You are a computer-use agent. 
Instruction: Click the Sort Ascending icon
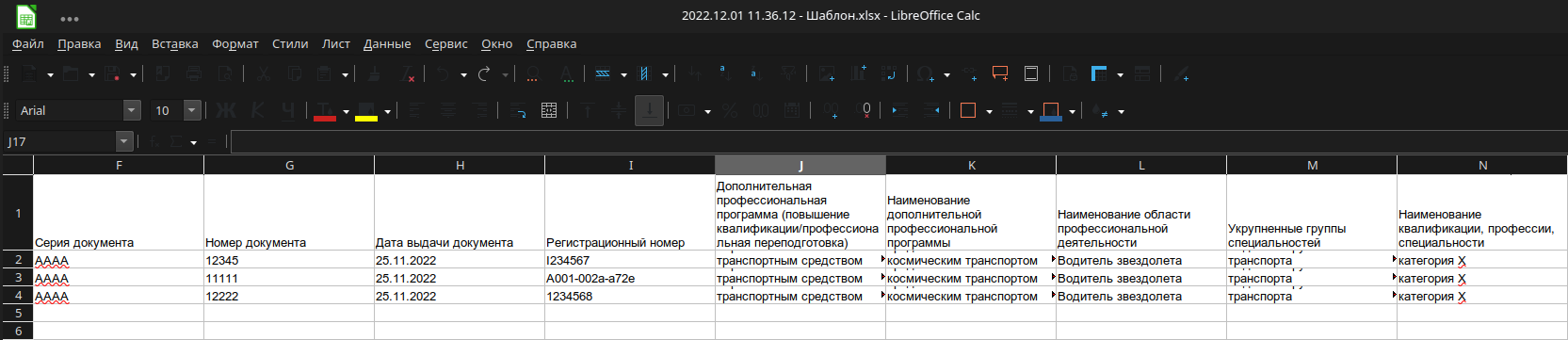(723, 73)
